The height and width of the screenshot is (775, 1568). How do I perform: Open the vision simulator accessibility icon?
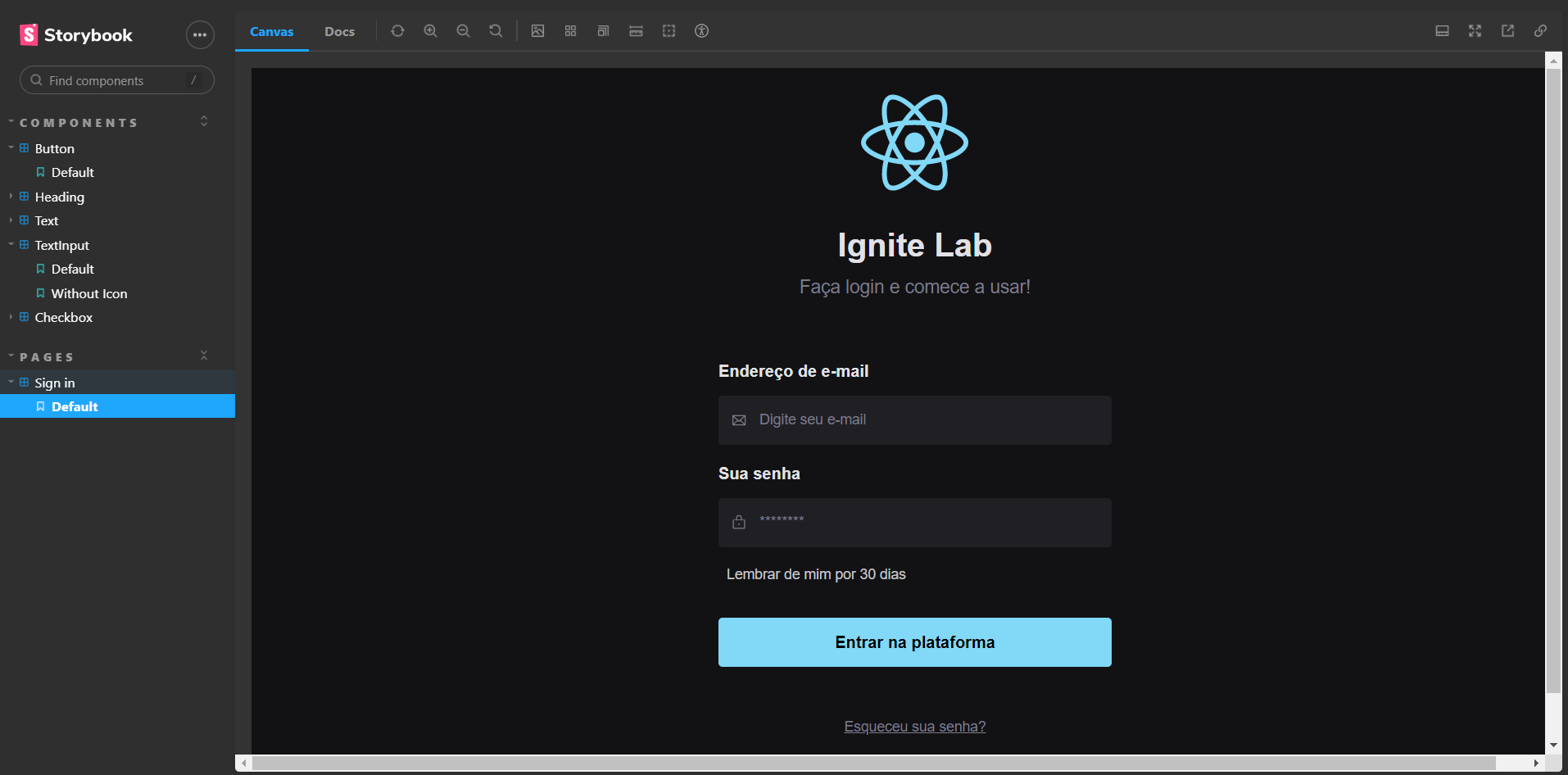702,31
